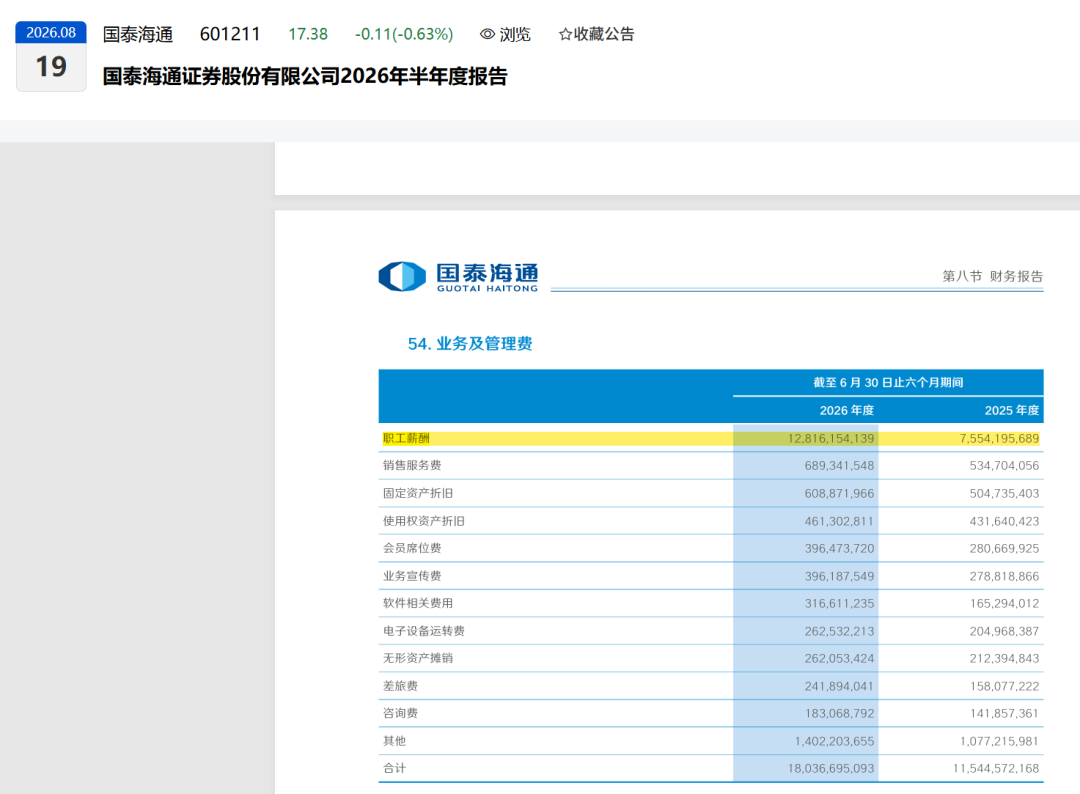Click the stock code 601211
The height and width of the screenshot is (794, 1080).
[230, 34]
